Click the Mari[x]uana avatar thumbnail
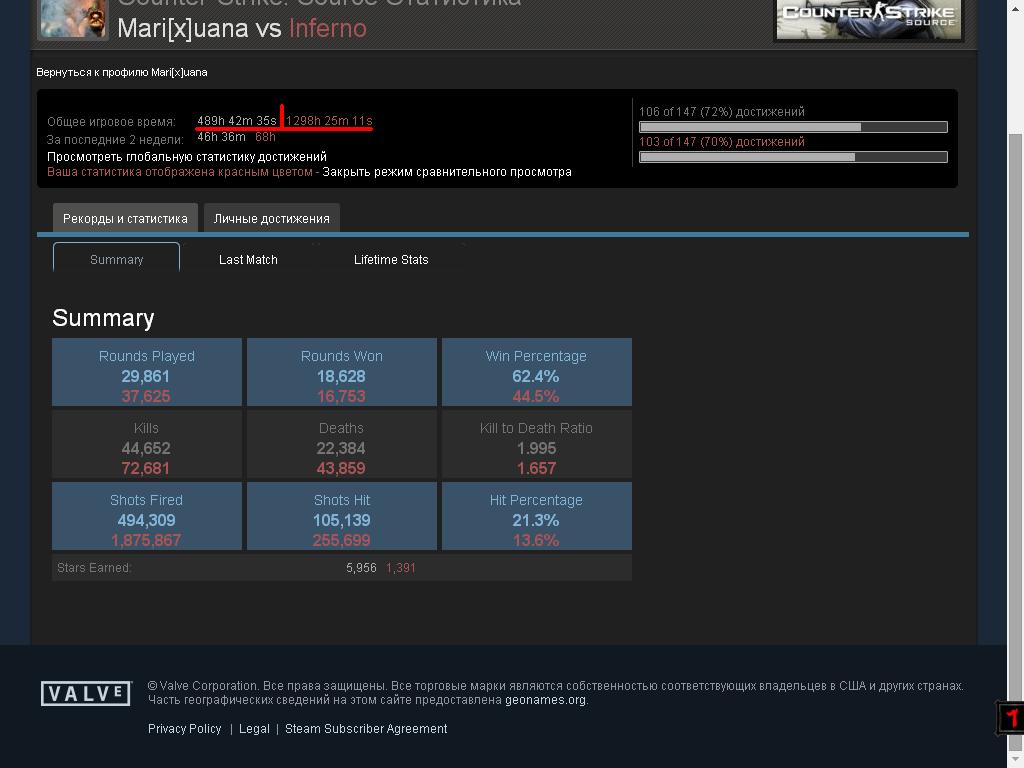Image resolution: width=1024 pixels, height=768 pixels. point(73,19)
